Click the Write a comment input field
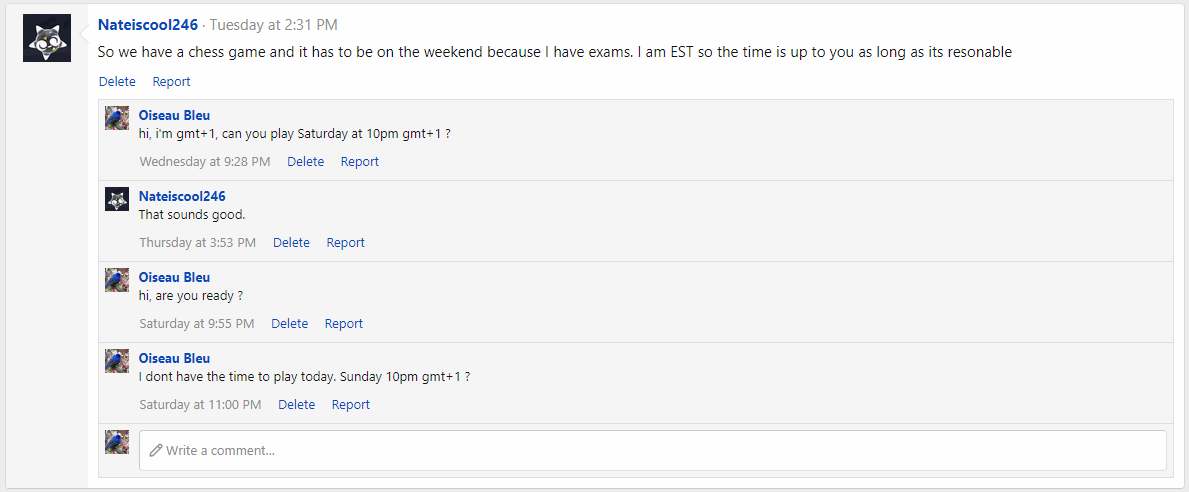The image size is (1189, 492). coord(652,450)
